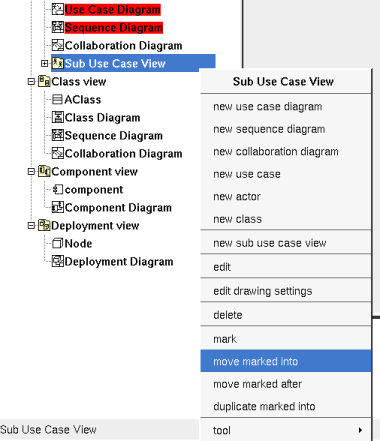Collapse the Deployment view tree node
The height and width of the screenshot is (441, 380).
point(31,225)
